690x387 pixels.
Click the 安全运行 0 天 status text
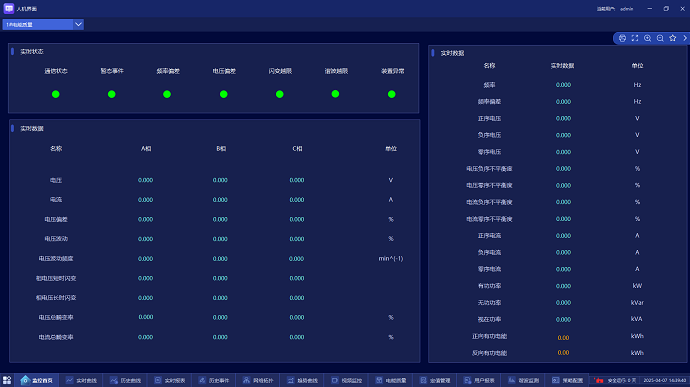pos(621,380)
